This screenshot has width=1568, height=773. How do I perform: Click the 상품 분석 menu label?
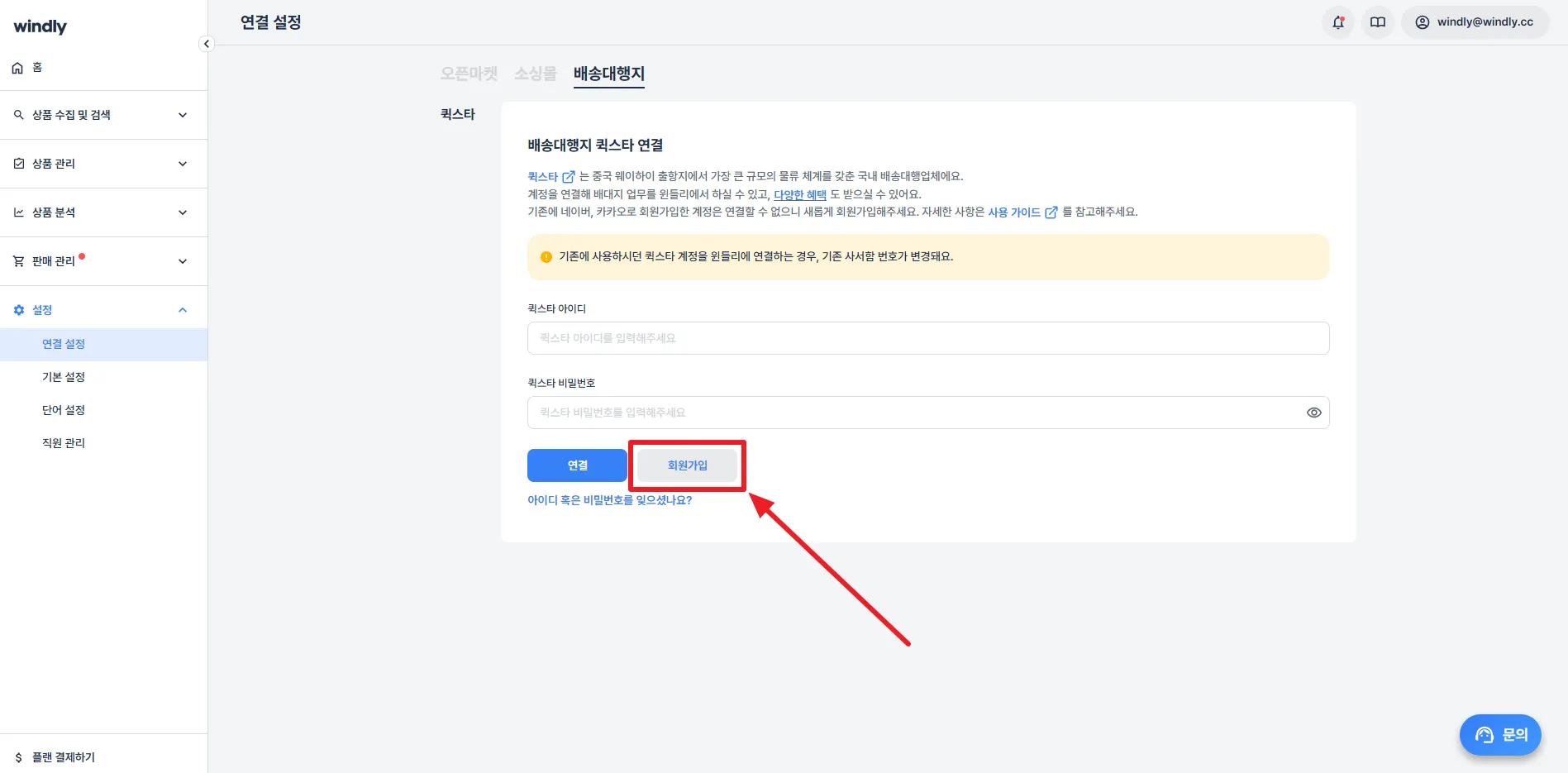[54, 212]
